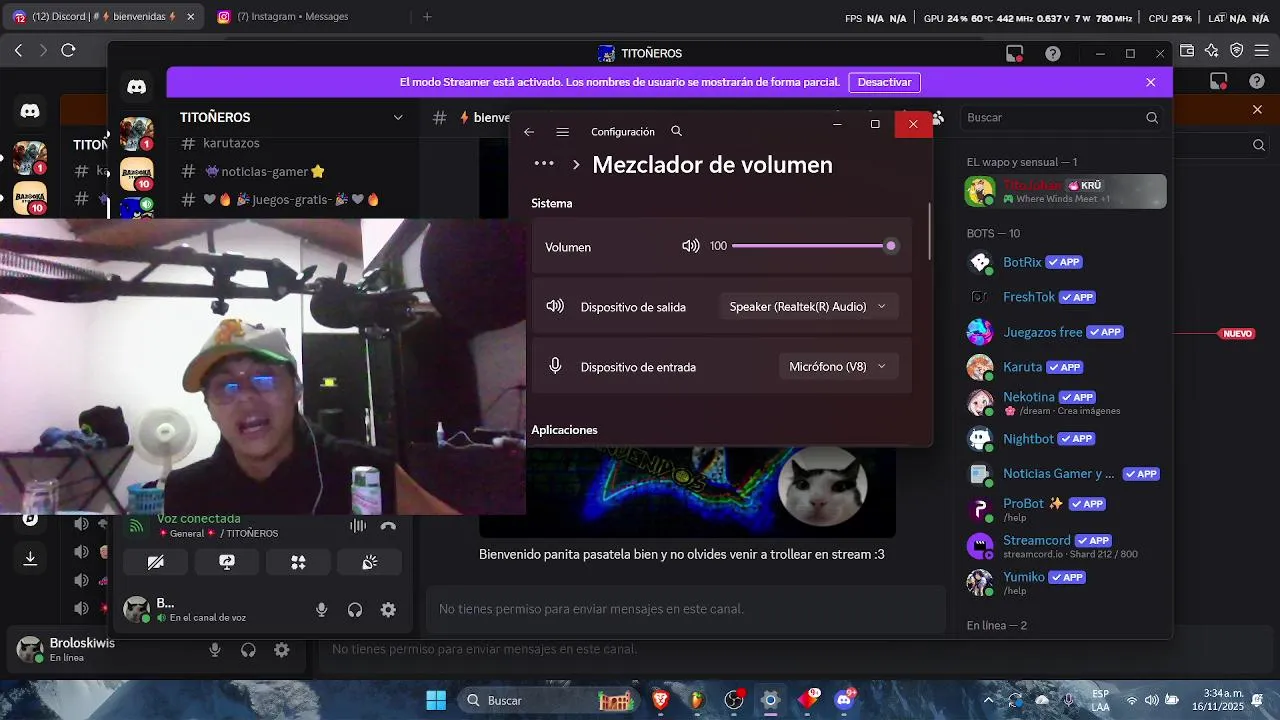1280x720 pixels.
Task: Open Dispositivo de salida Speaker dropdown
Action: point(808,307)
